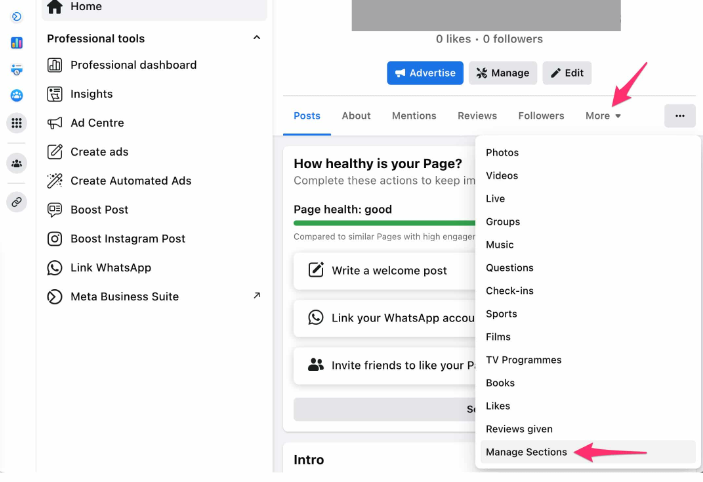The image size is (703, 482).
Task: Click the edit icon on Write a welcome post
Action: [316, 270]
